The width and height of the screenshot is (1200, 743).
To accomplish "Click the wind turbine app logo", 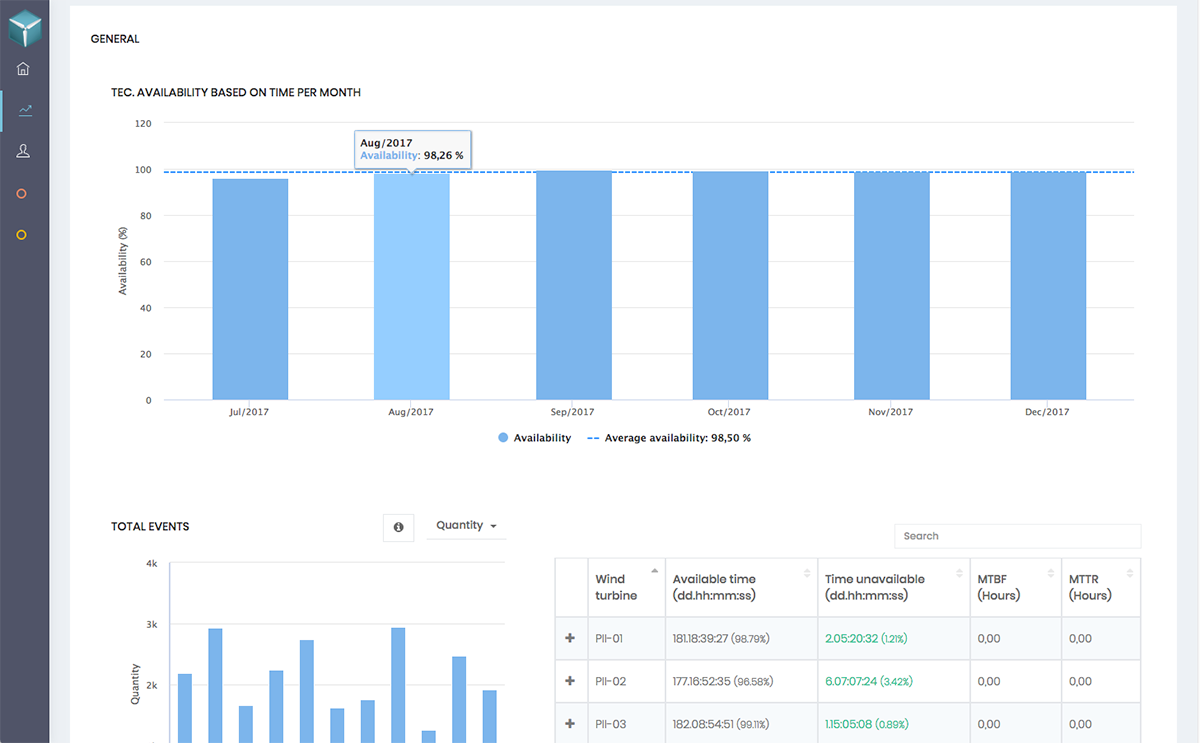I will click(x=24, y=28).
